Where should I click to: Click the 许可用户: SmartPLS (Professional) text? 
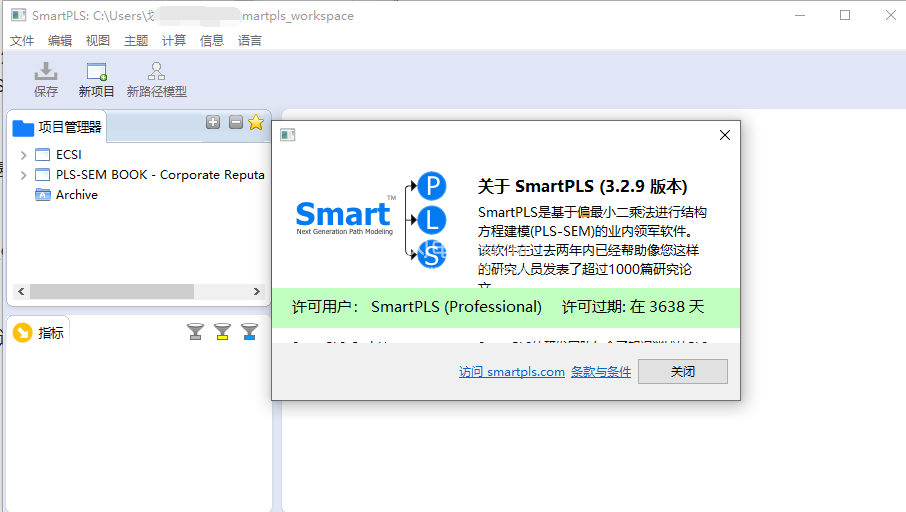[x=417, y=307]
